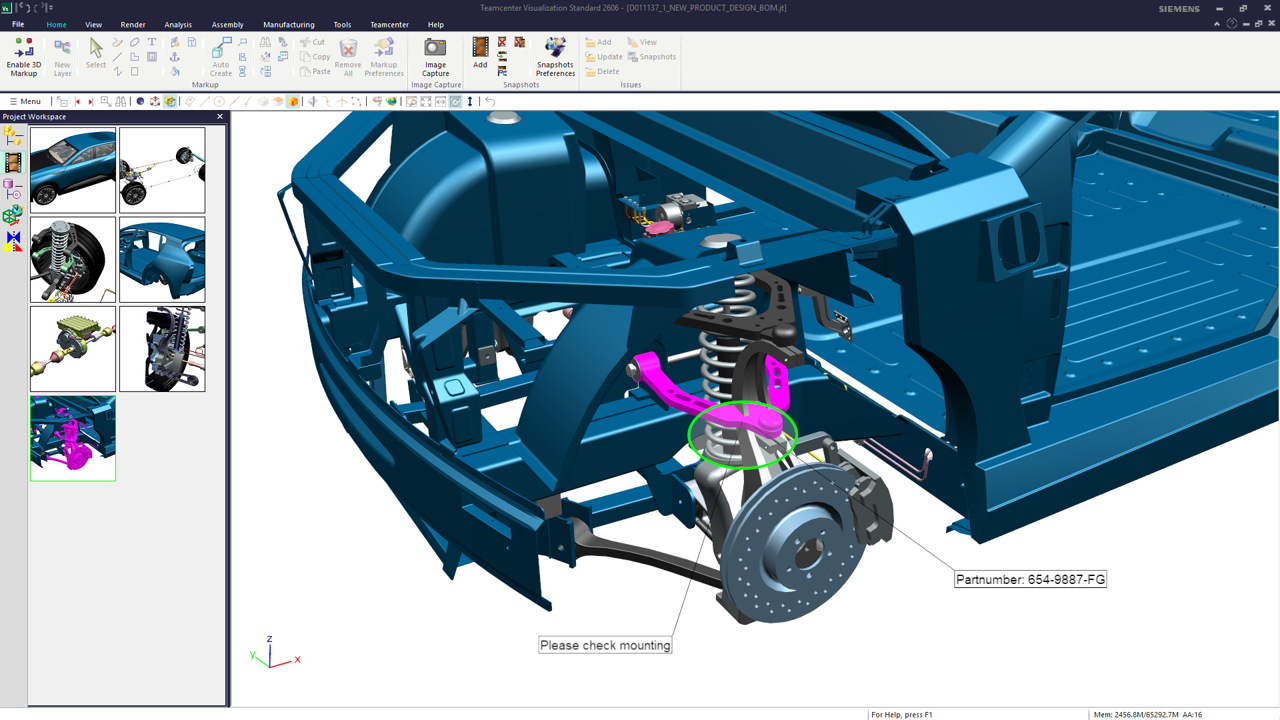Switch to the View ribbon tab

click(93, 24)
